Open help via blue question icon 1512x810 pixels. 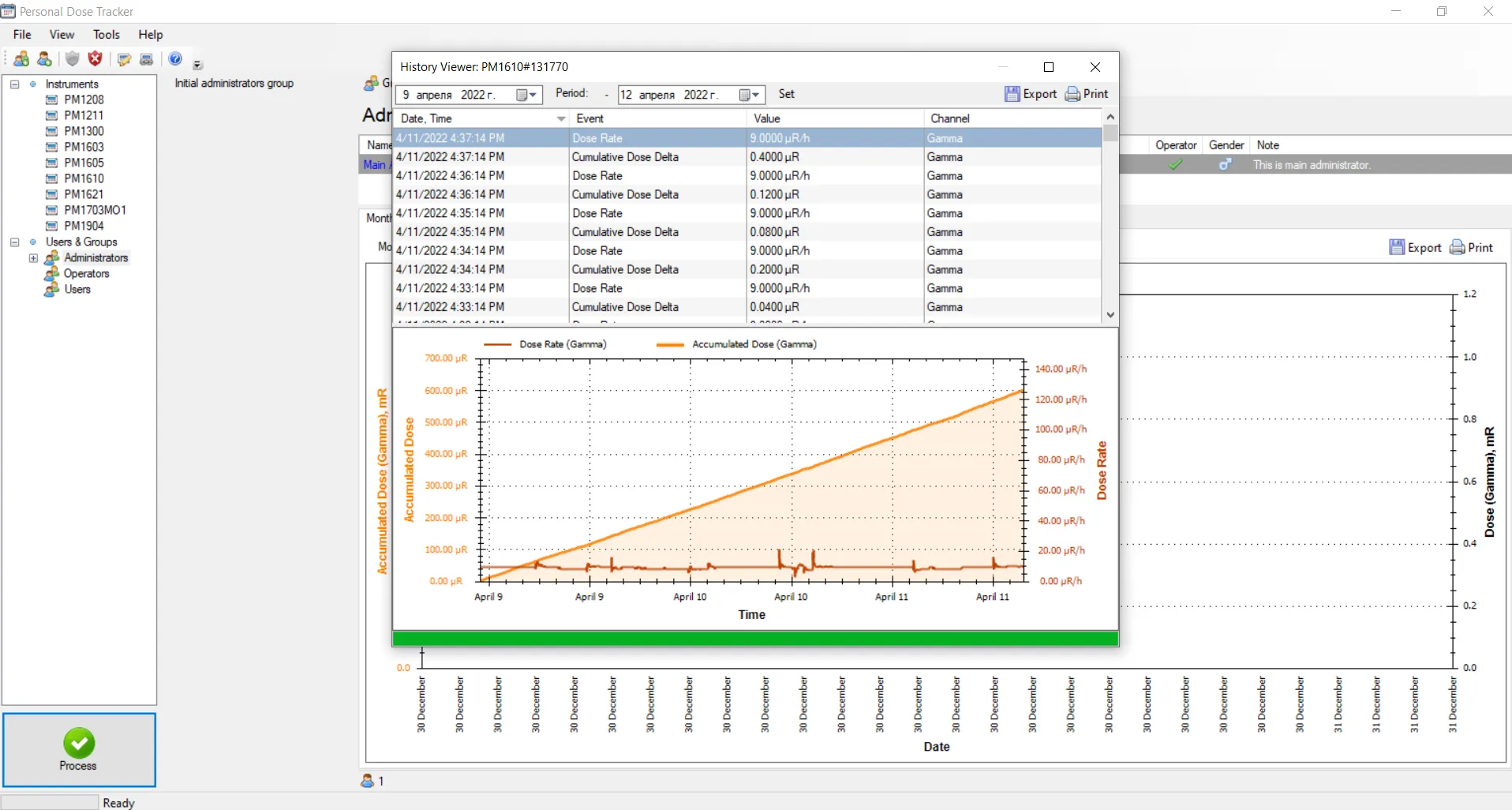point(175,58)
